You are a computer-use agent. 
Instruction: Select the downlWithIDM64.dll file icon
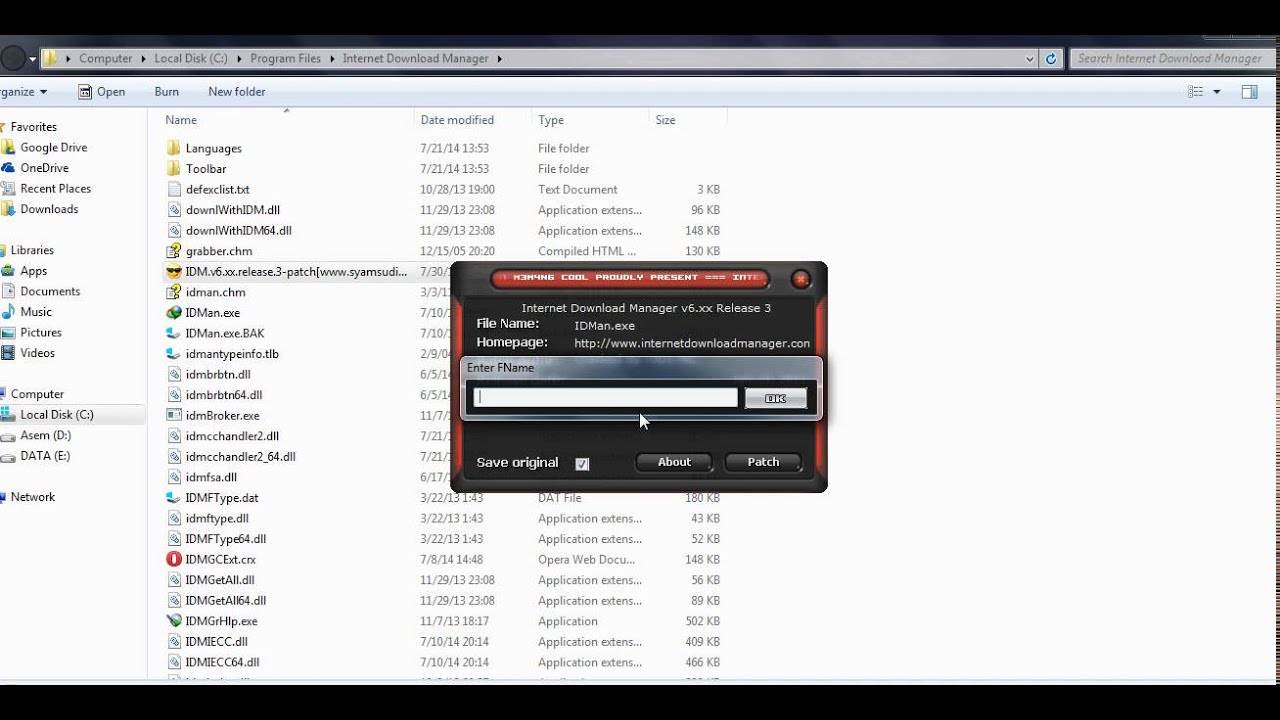tap(174, 230)
